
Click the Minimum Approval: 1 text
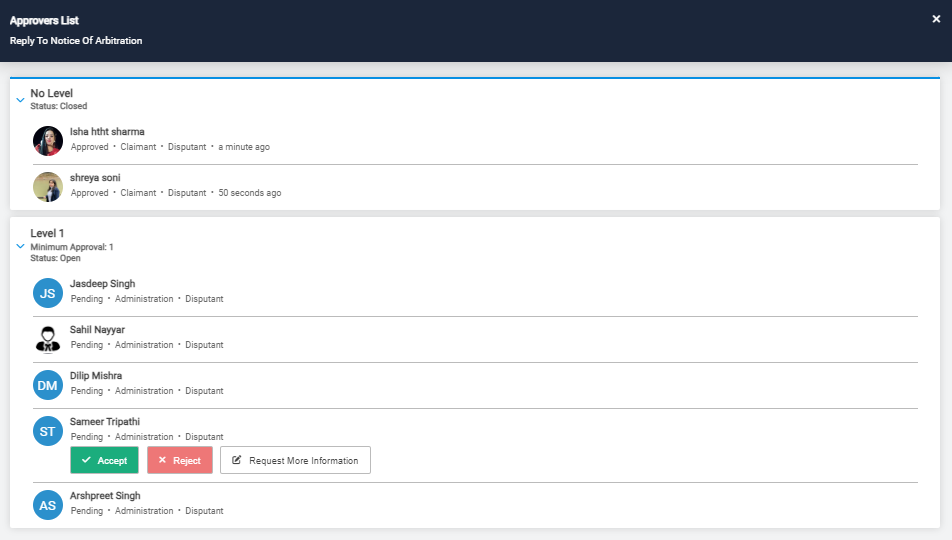point(72,247)
